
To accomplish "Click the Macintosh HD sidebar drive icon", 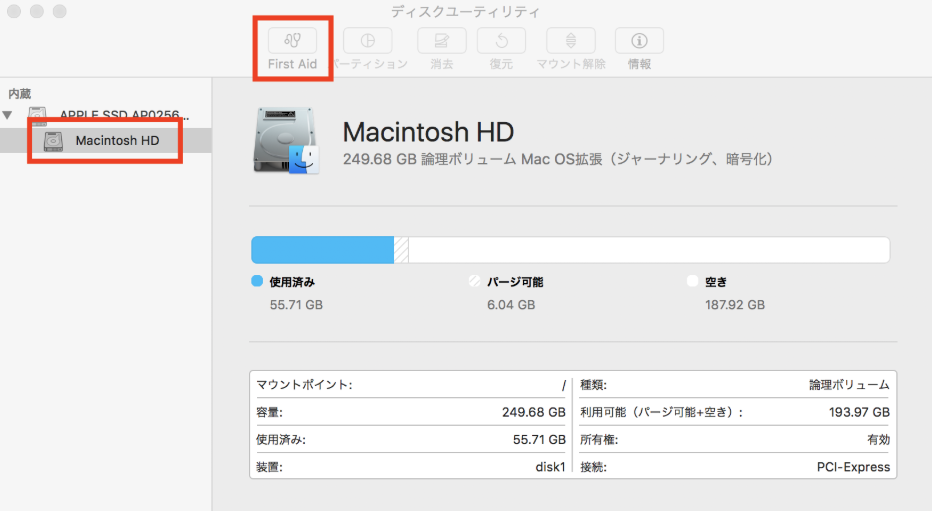I will 53,141.
